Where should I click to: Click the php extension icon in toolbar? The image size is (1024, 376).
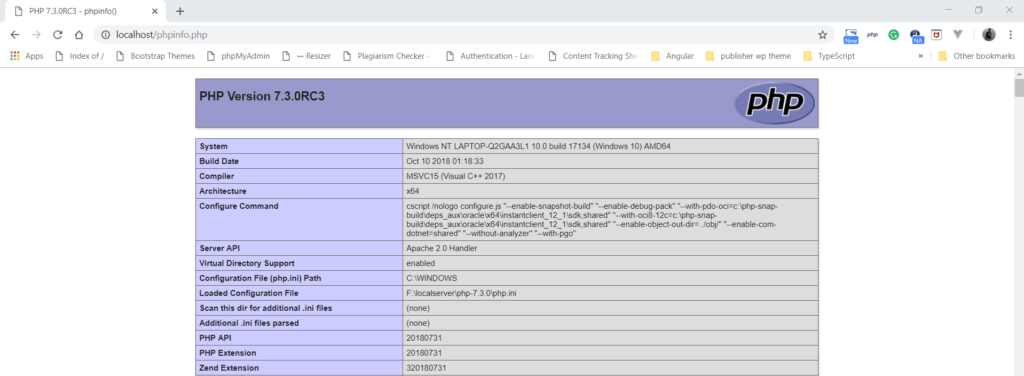[872, 35]
